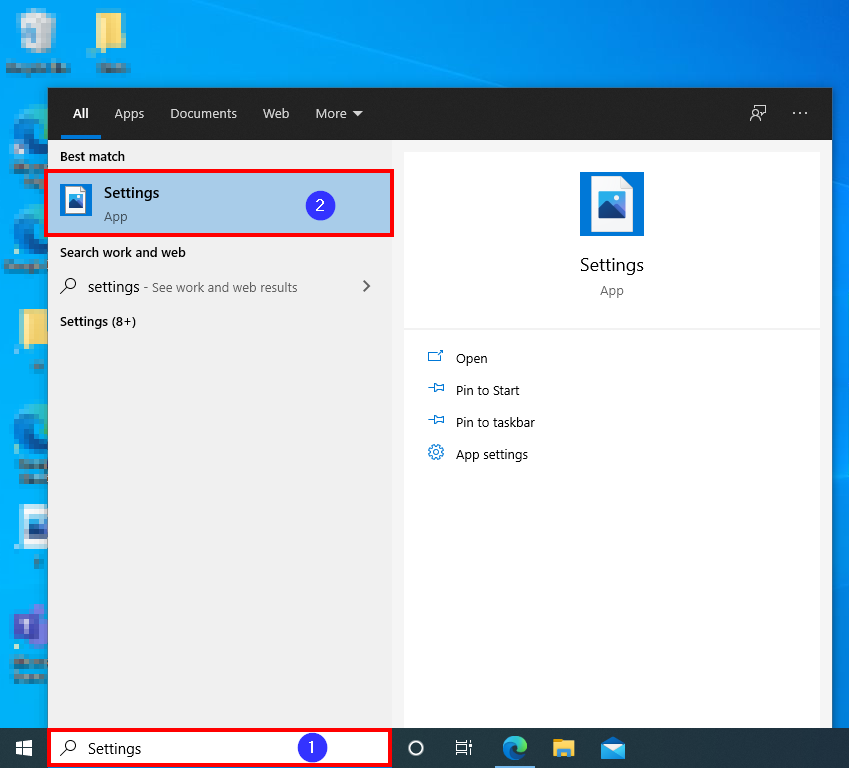Switch to the Web search tab

tap(276, 114)
